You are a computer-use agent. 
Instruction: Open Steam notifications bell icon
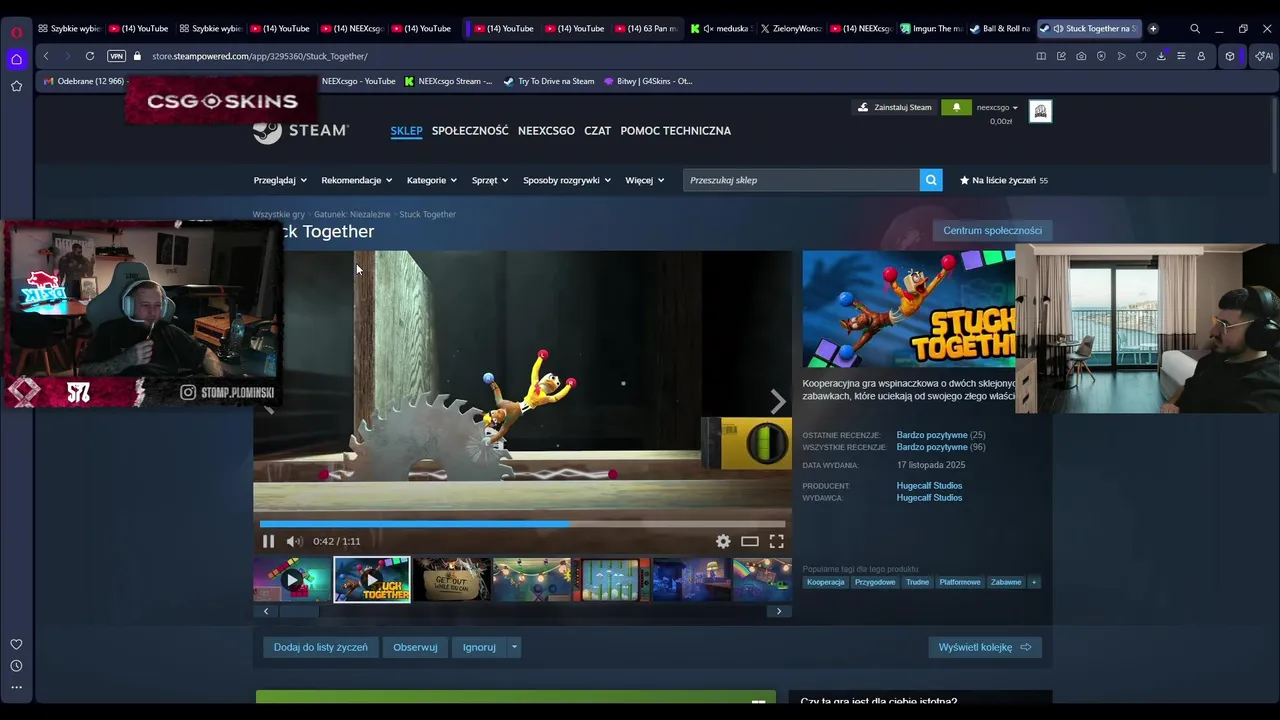956,107
